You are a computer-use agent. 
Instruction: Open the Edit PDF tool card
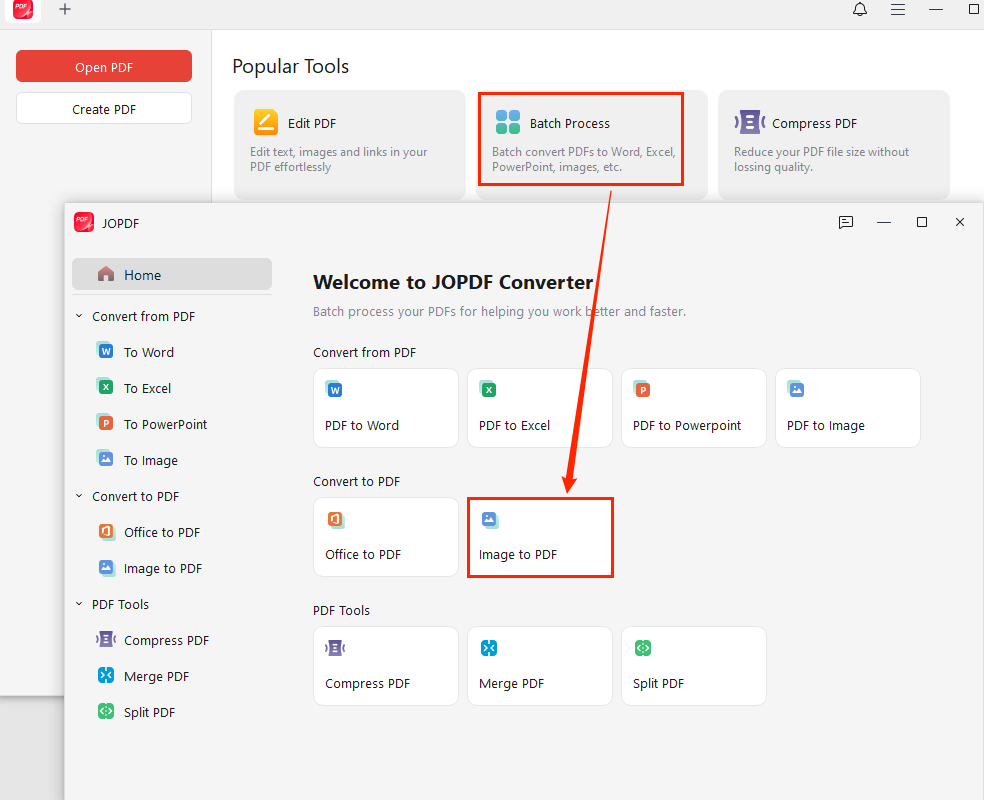pyautogui.click(x=350, y=144)
